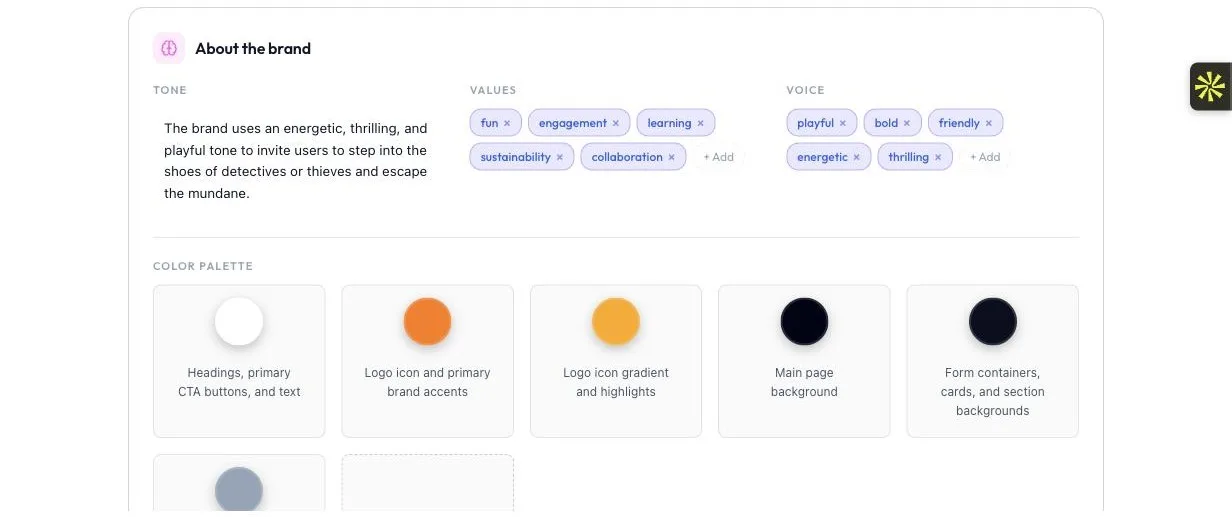Remove the "fun" value tag

507,123
